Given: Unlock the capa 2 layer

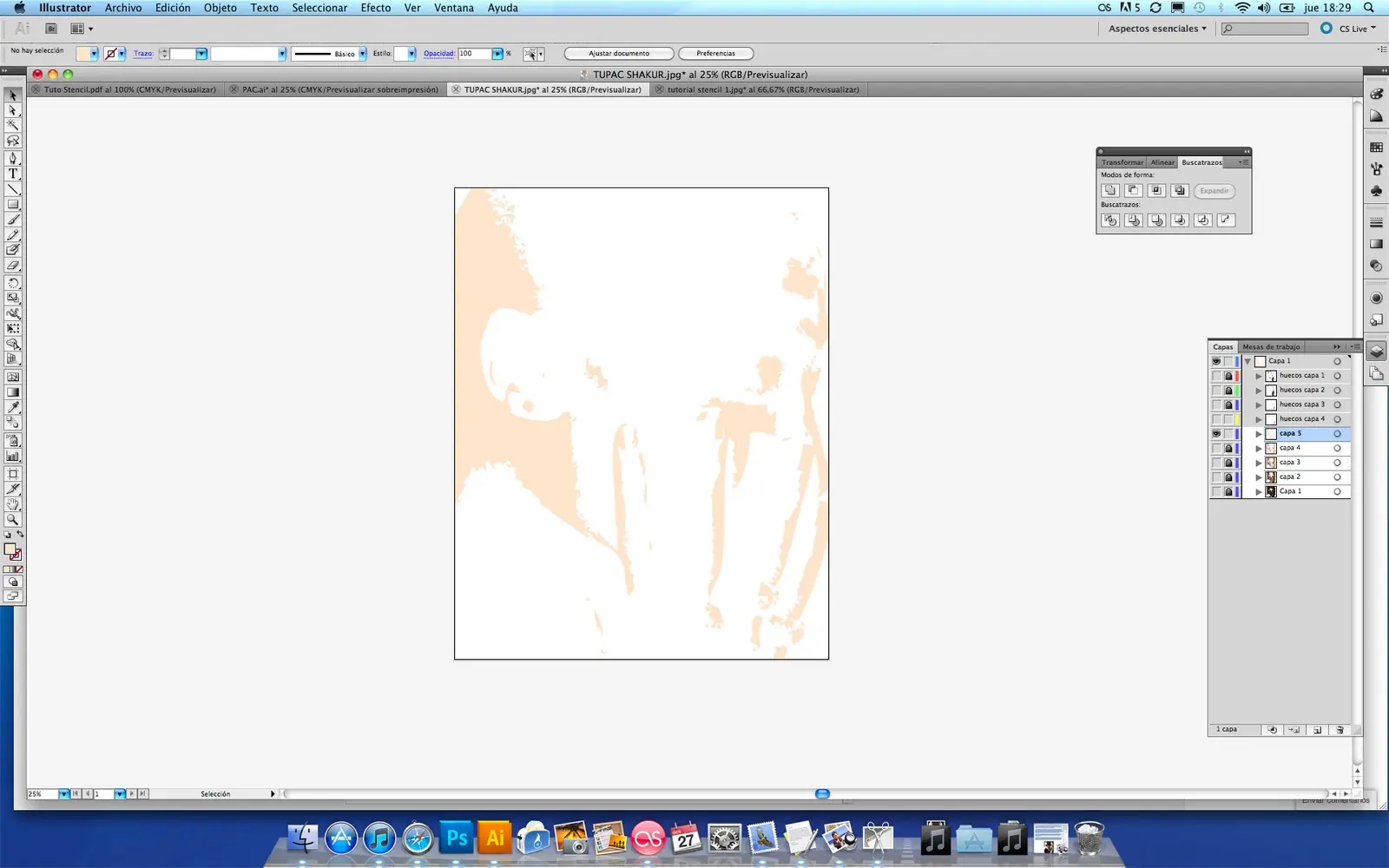Looking at the screenshot, I should 1228,477.
